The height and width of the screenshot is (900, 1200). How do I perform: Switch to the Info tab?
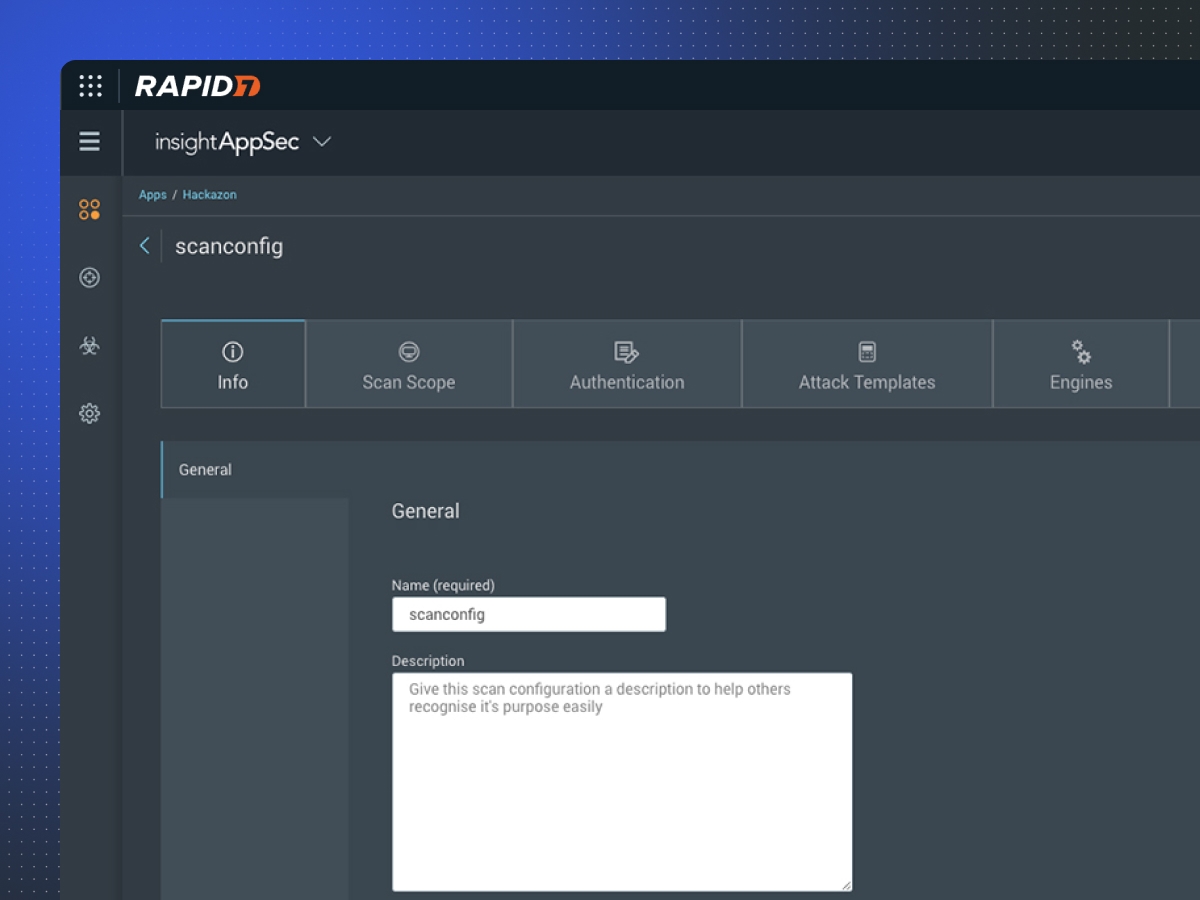[x=233, y=364]
